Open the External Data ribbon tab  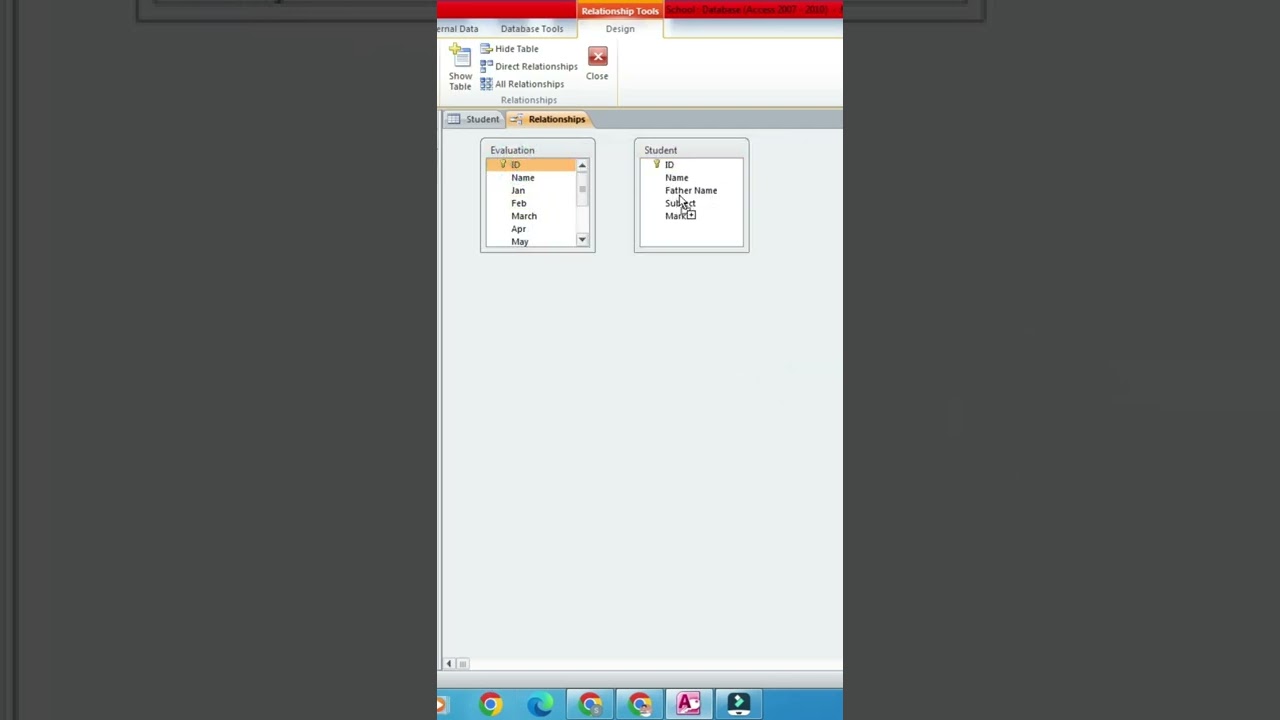(458, 29)
